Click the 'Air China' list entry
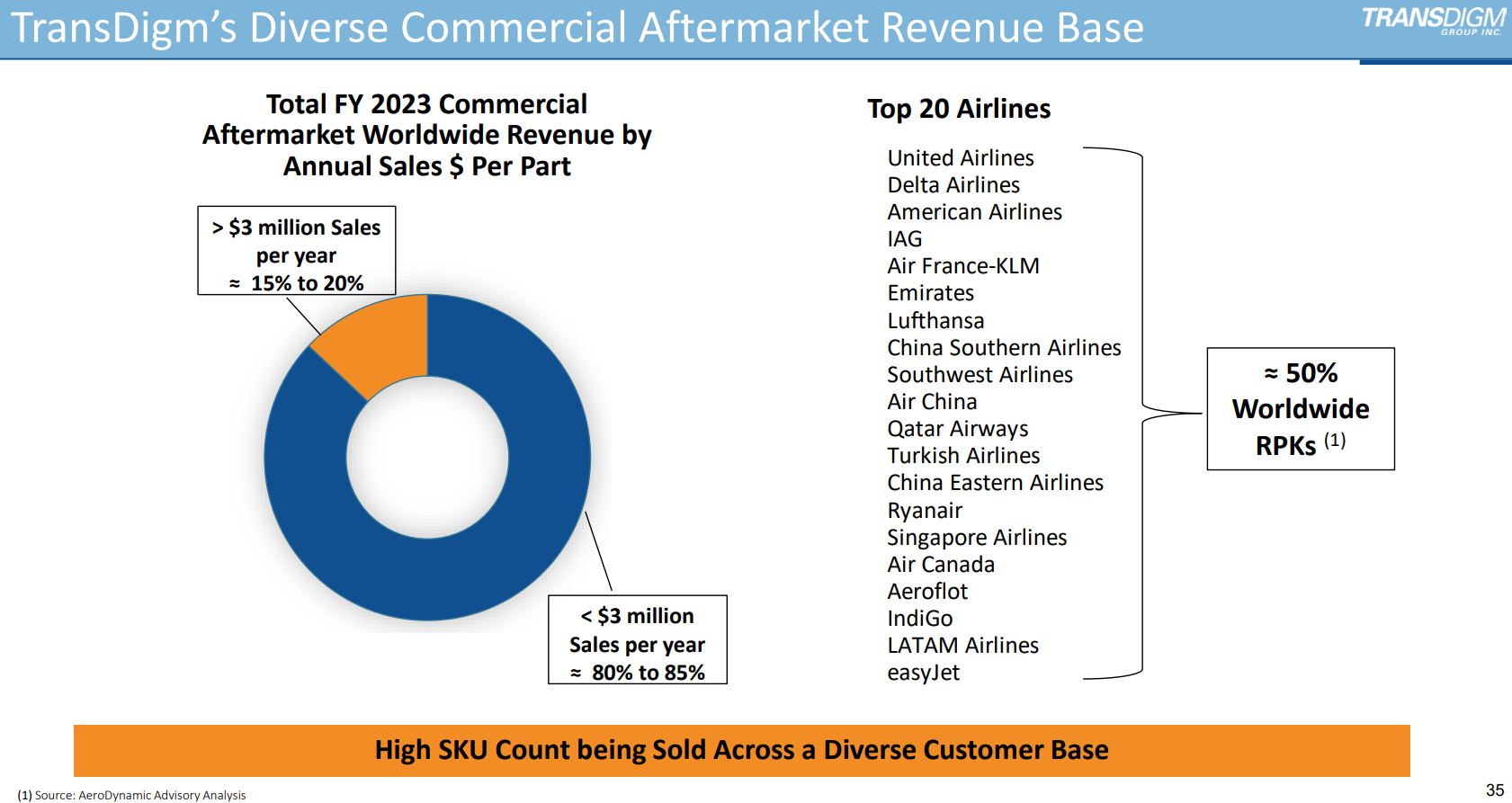The width and height of the screenshot is (1512, 803). tap(932, 402)
